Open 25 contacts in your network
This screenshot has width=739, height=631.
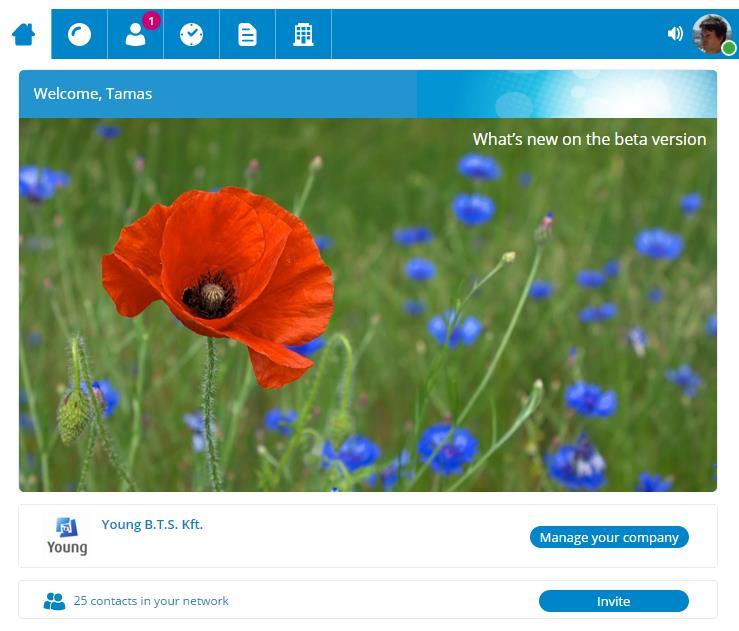coord(151,601)
